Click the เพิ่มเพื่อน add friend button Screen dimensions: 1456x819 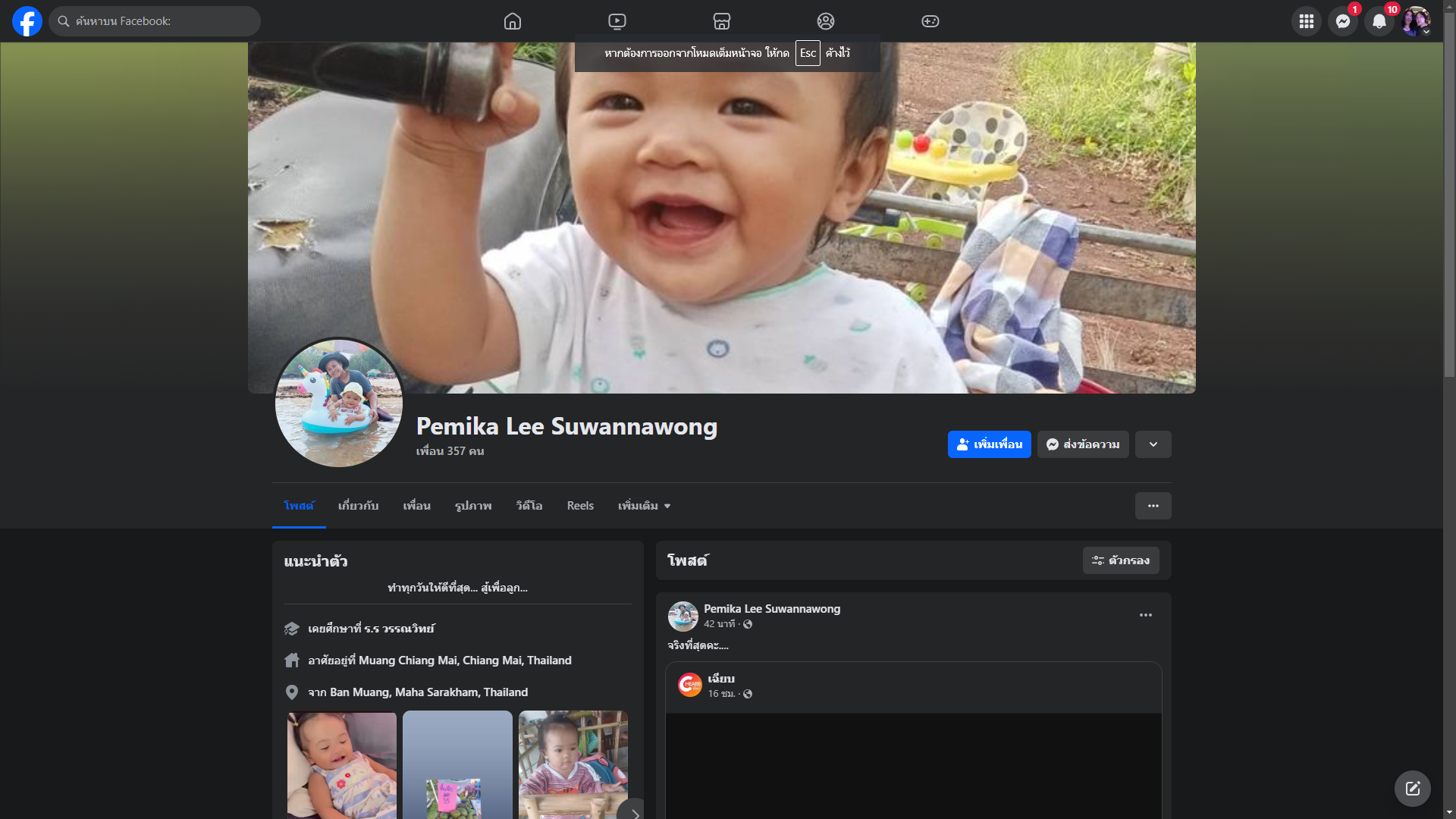pyautogui.click(x=989, y=444)
